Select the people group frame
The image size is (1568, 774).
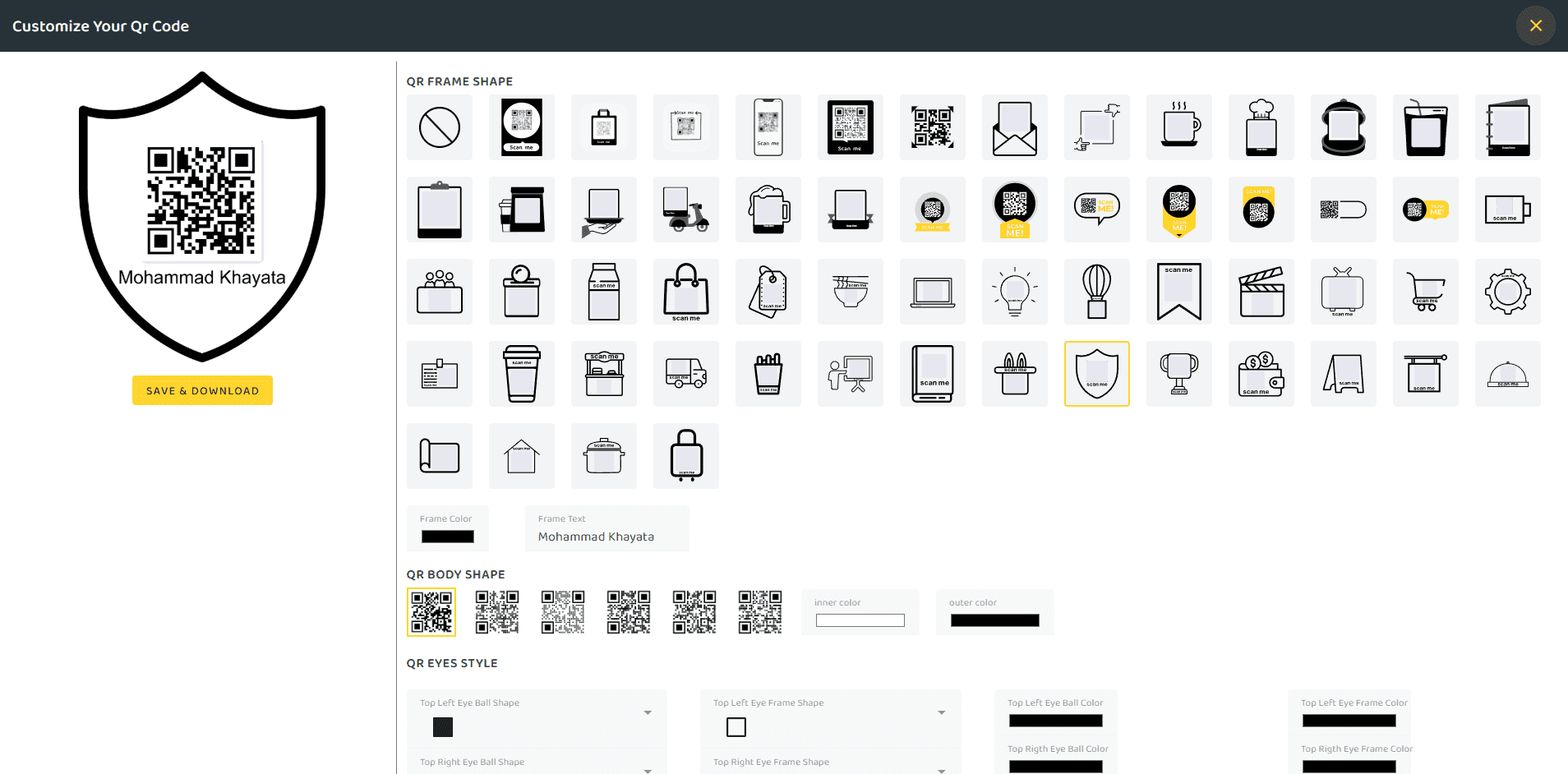click(440, 292)
